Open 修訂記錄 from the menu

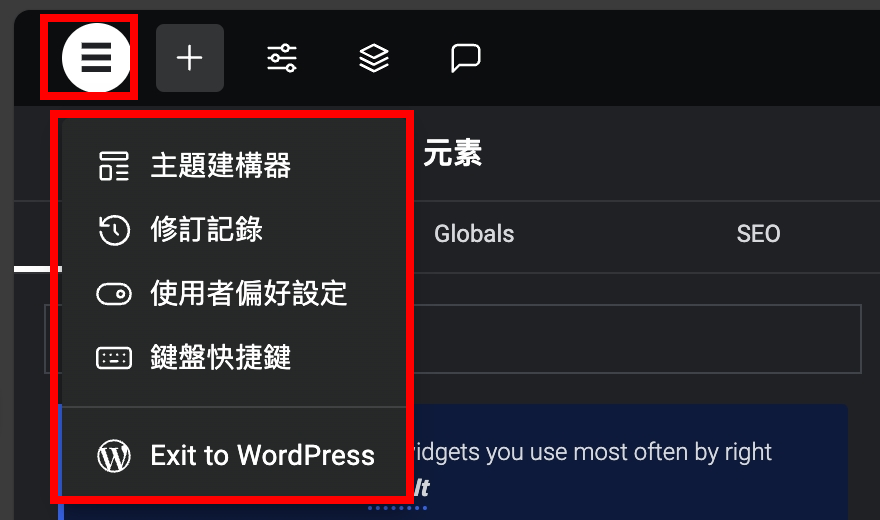(x=206, y=230)
